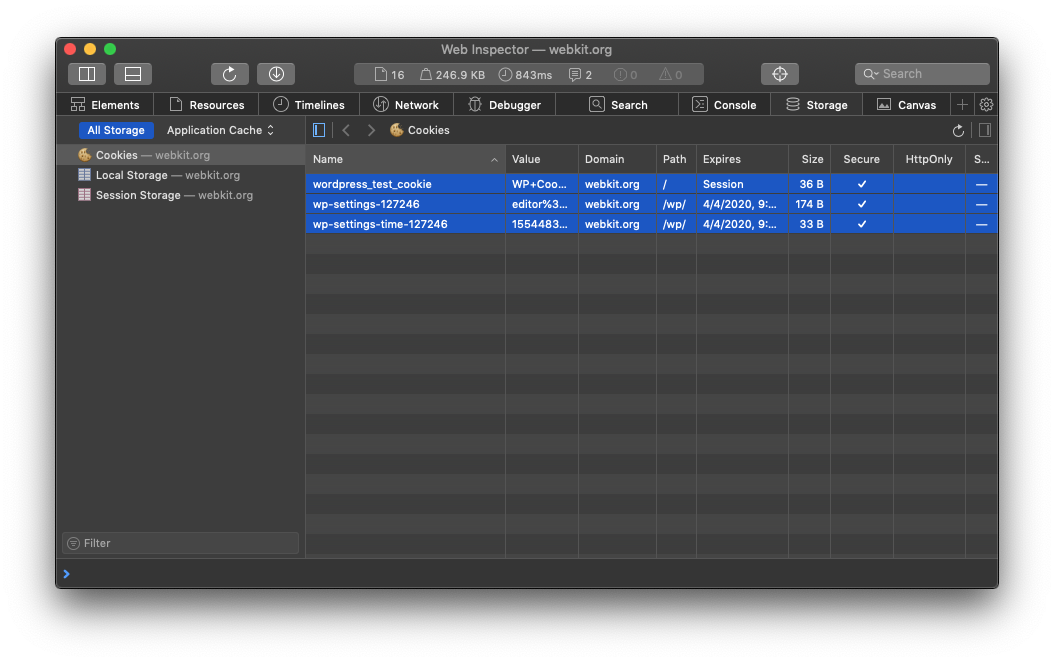Open Web Inspector settings gear

pos(986,105)
